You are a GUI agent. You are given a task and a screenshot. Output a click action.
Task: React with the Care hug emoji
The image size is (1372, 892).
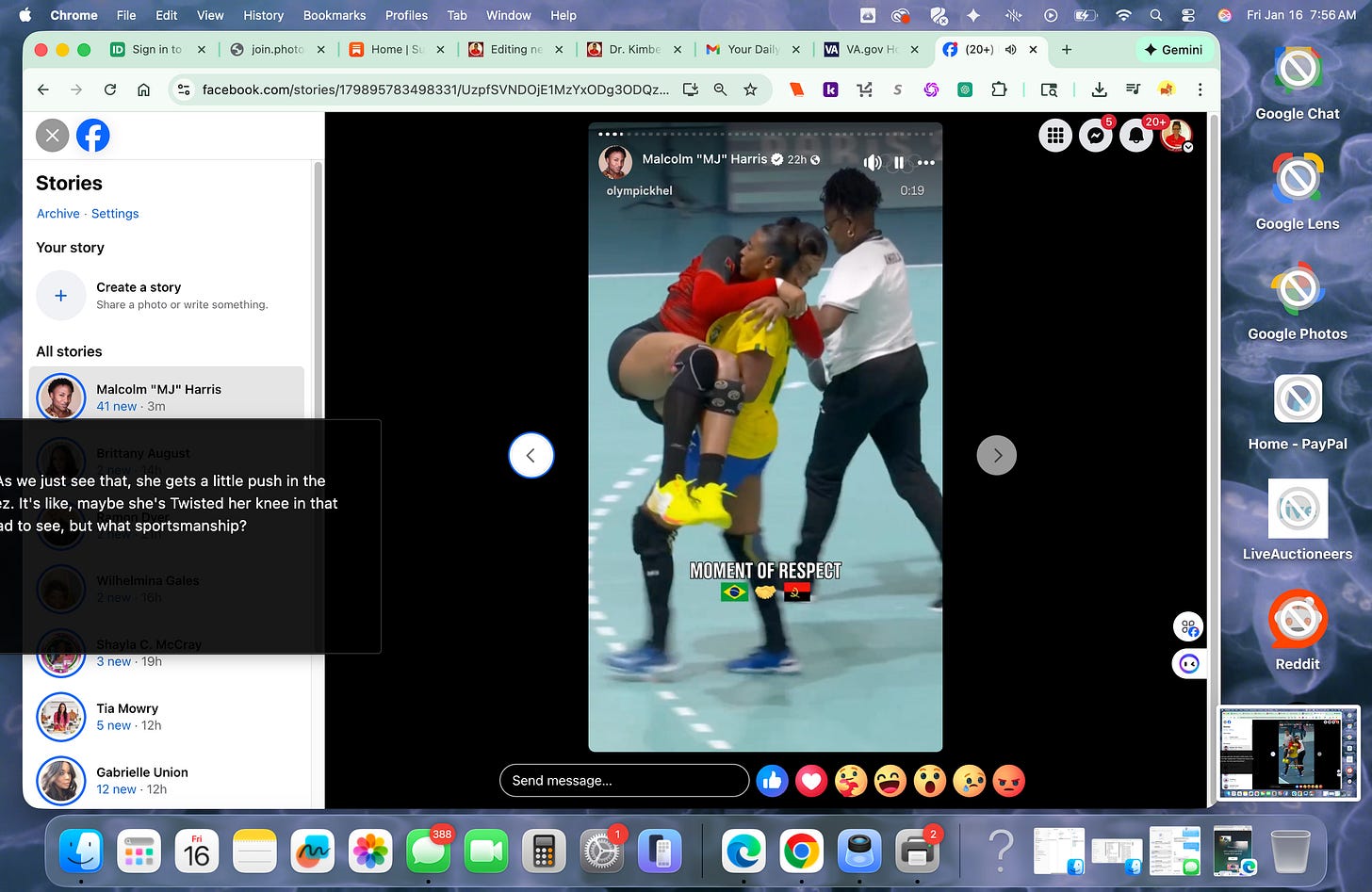point(851,781)
